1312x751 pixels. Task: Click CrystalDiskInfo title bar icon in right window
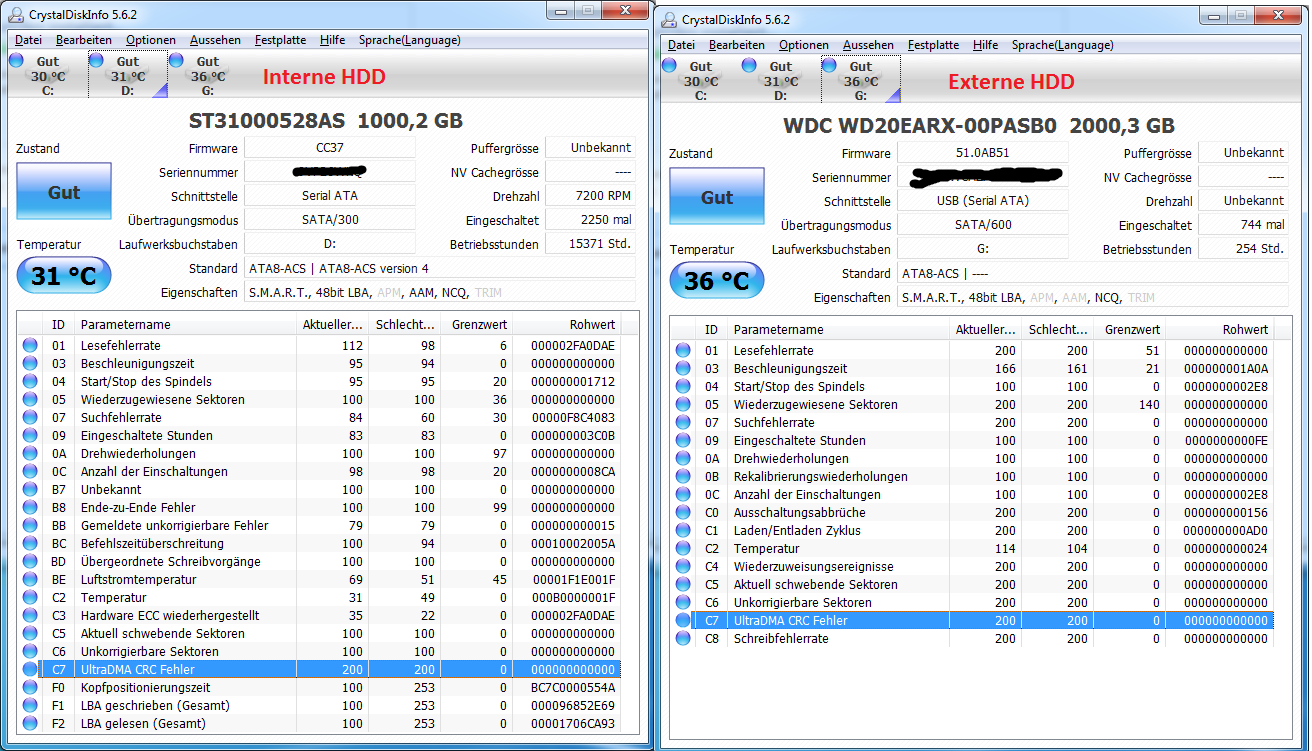(670, 19)
